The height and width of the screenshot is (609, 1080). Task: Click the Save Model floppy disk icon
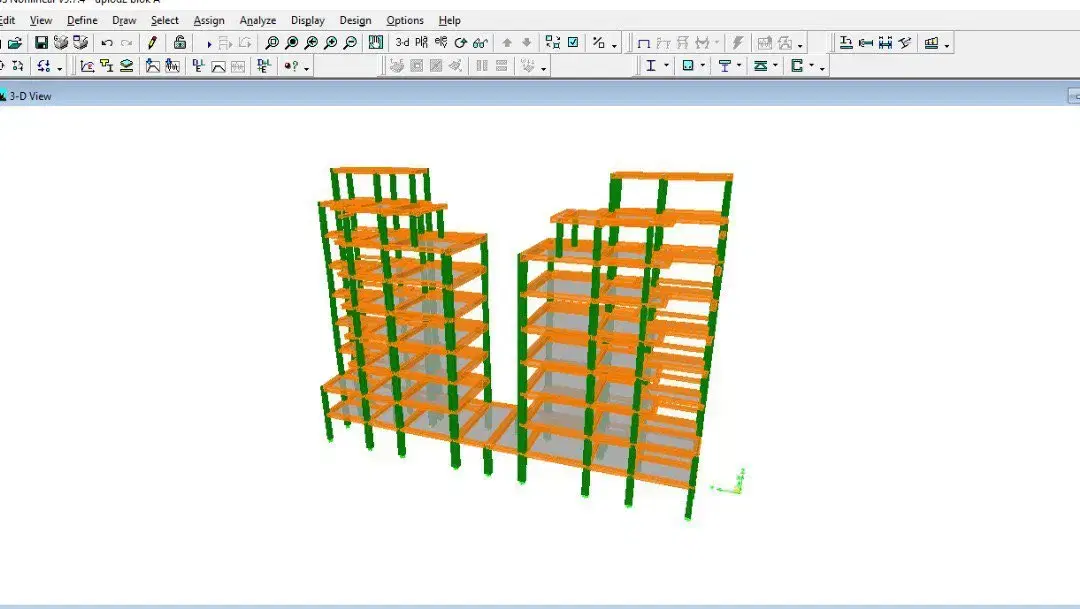point(41,43)
